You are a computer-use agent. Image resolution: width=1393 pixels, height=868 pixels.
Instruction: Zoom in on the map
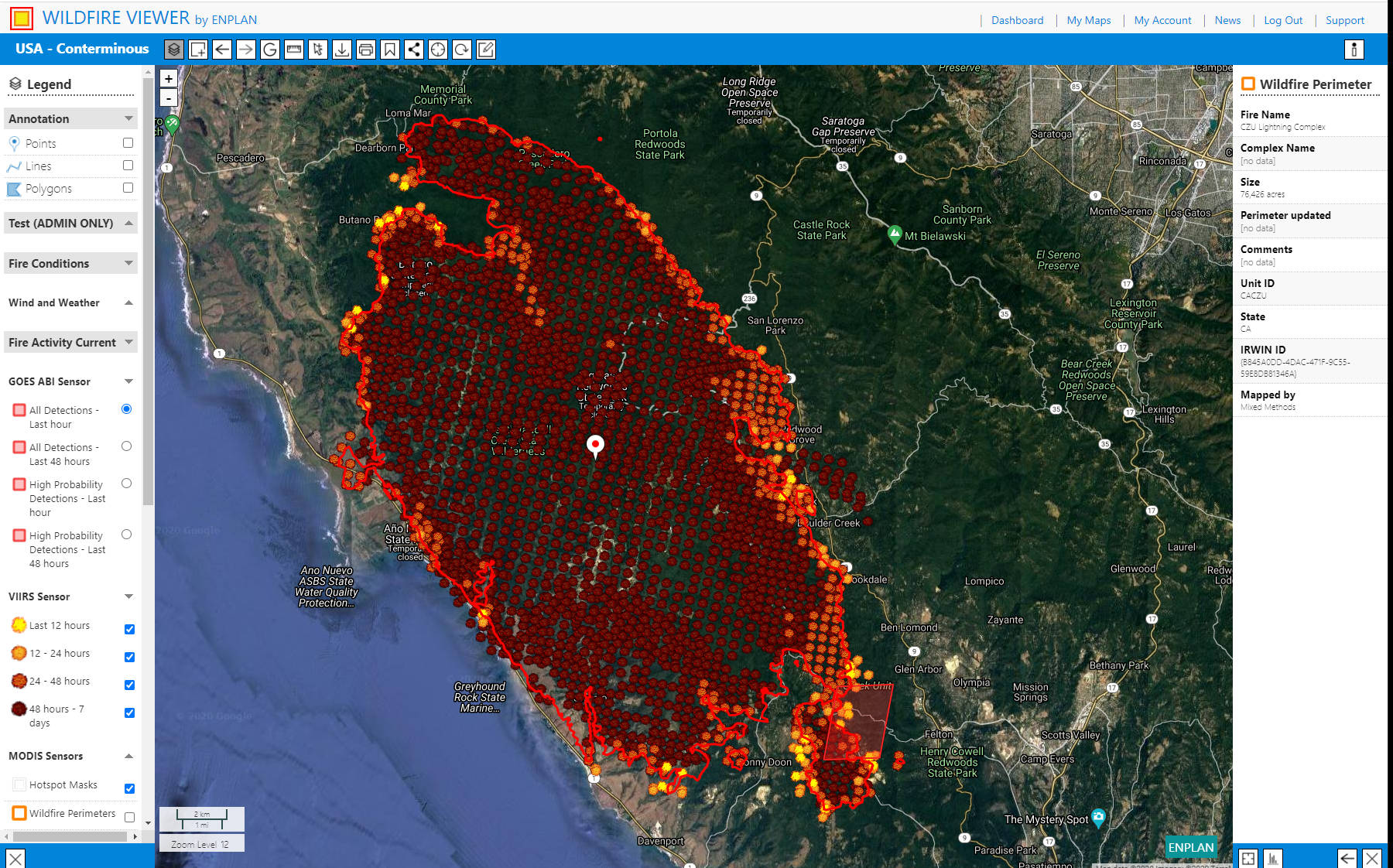pos(169,79)
